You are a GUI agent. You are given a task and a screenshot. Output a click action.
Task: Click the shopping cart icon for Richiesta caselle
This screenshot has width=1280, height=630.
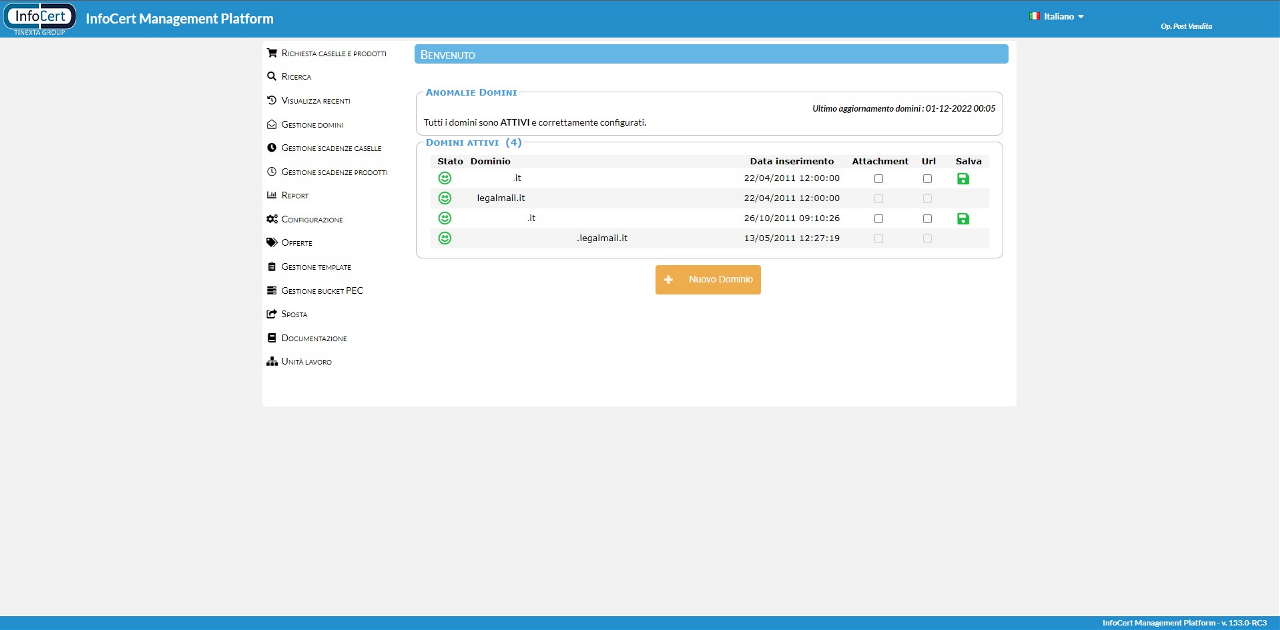272,52
